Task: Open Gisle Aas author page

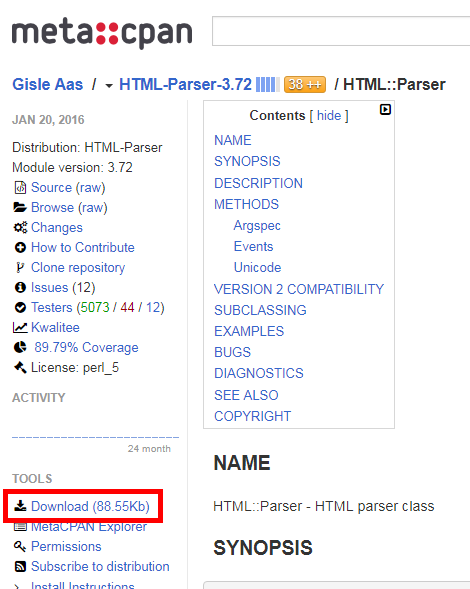Action: (x=47, y=85)
